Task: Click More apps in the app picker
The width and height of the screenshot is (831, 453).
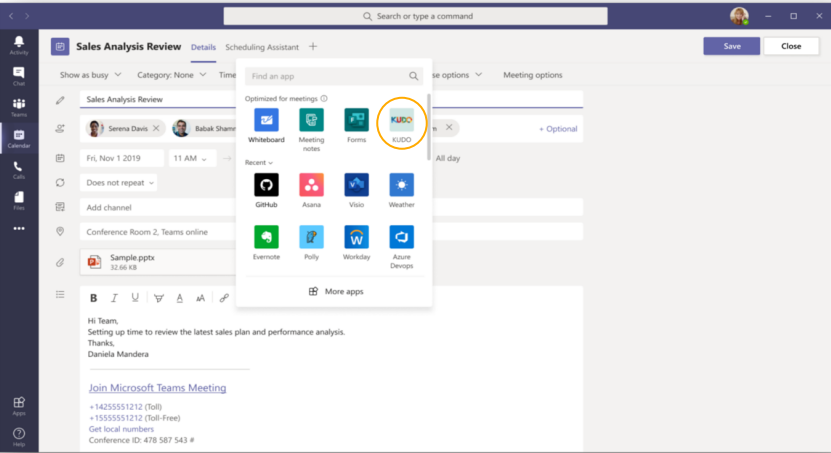Action: click(336, 291)
